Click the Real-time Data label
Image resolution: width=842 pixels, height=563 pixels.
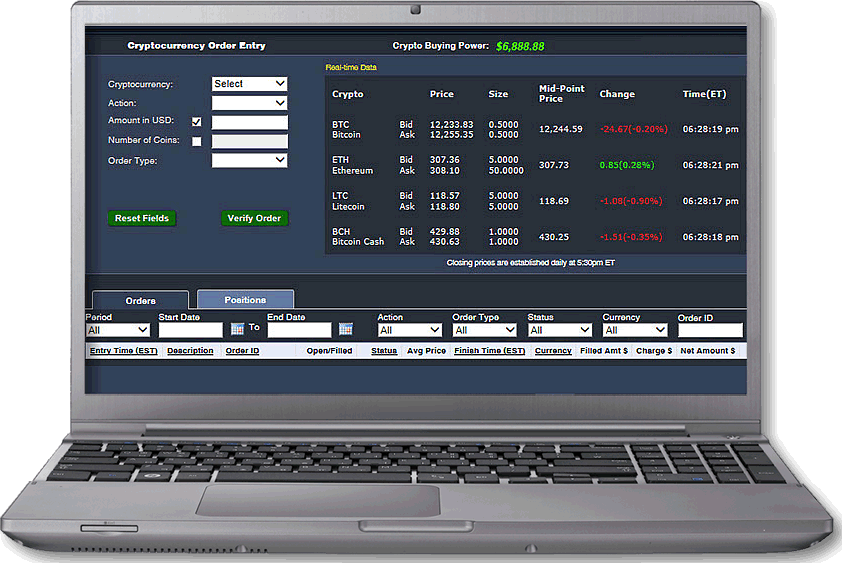coord(351,67)
